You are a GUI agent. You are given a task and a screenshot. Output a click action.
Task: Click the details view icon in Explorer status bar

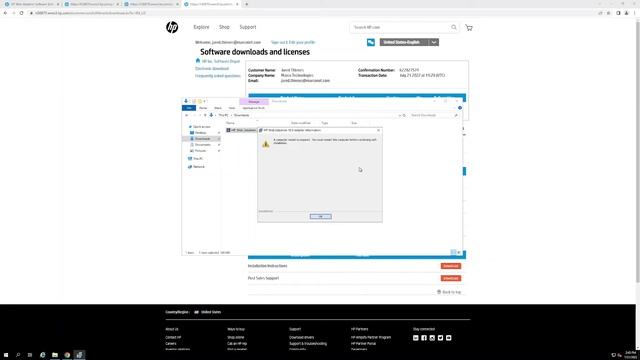[453, 252]
